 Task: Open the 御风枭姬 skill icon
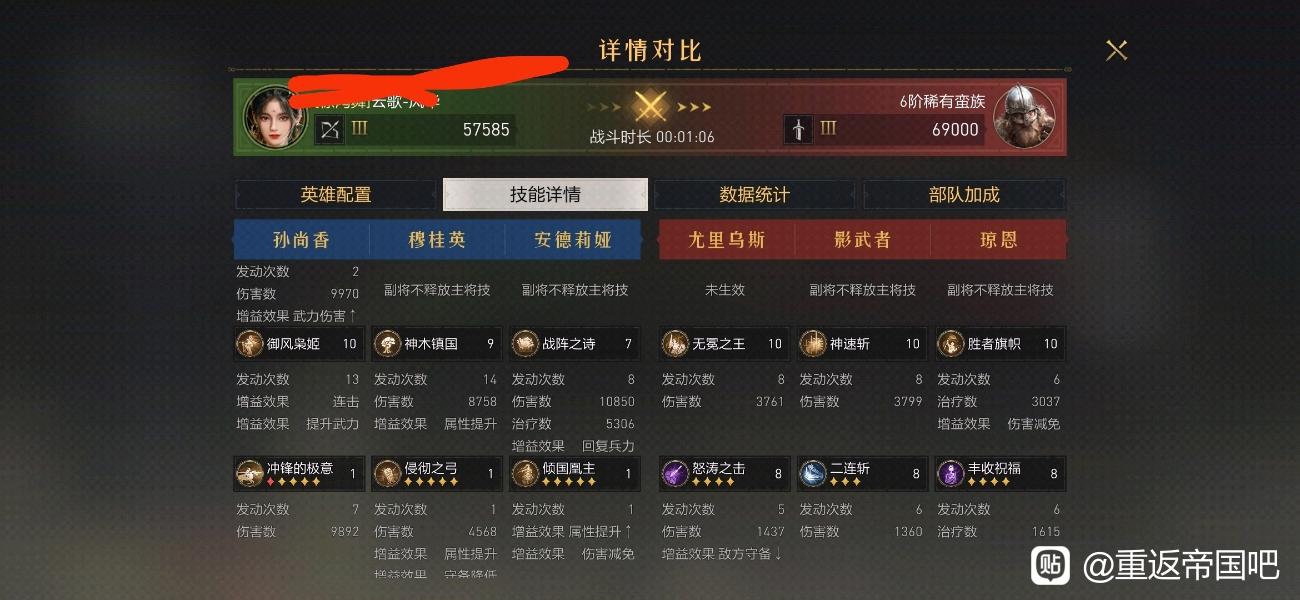[250, 344]
